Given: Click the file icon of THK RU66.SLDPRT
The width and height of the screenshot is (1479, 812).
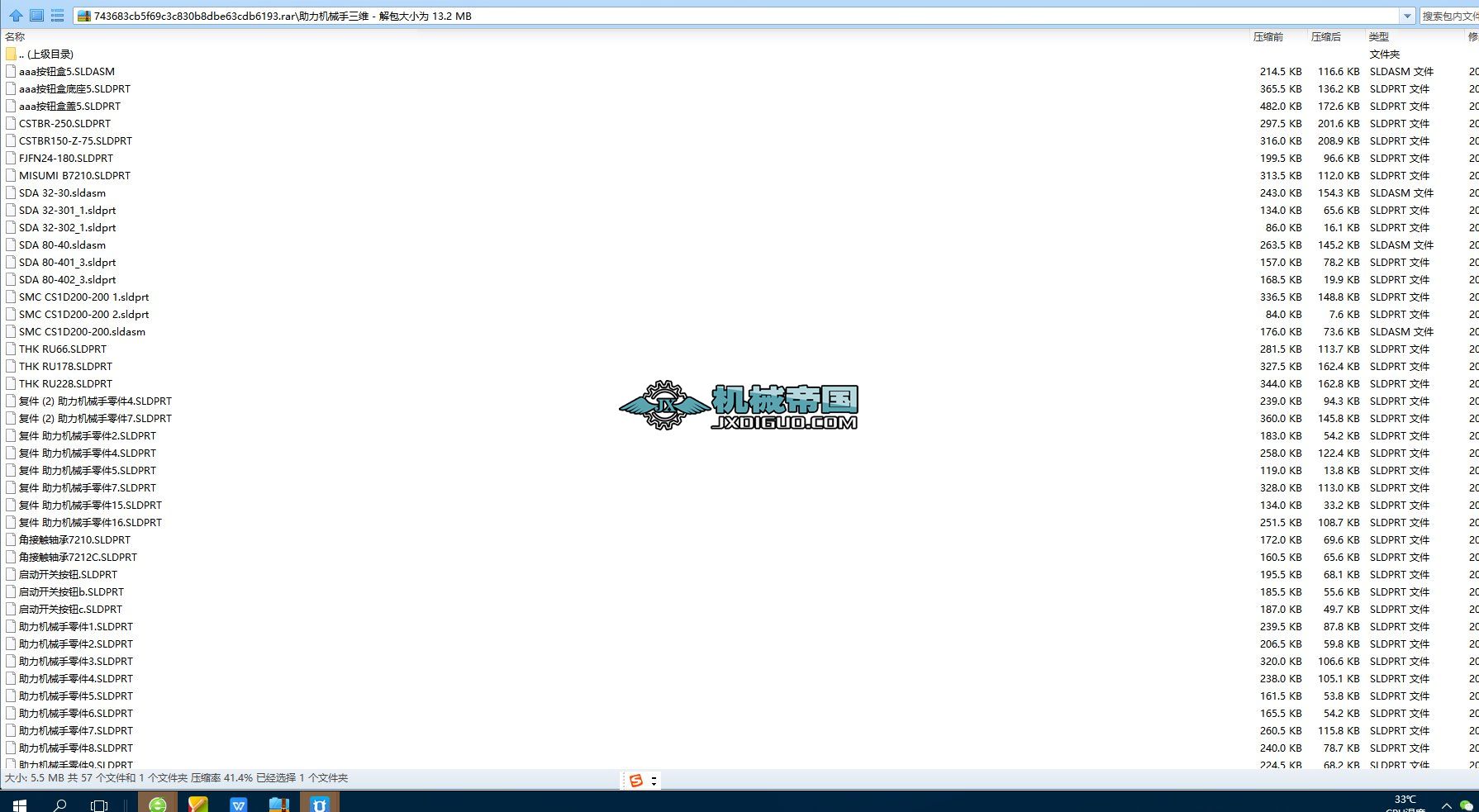Looking at the screenshot, I should (x=11, y=349).
